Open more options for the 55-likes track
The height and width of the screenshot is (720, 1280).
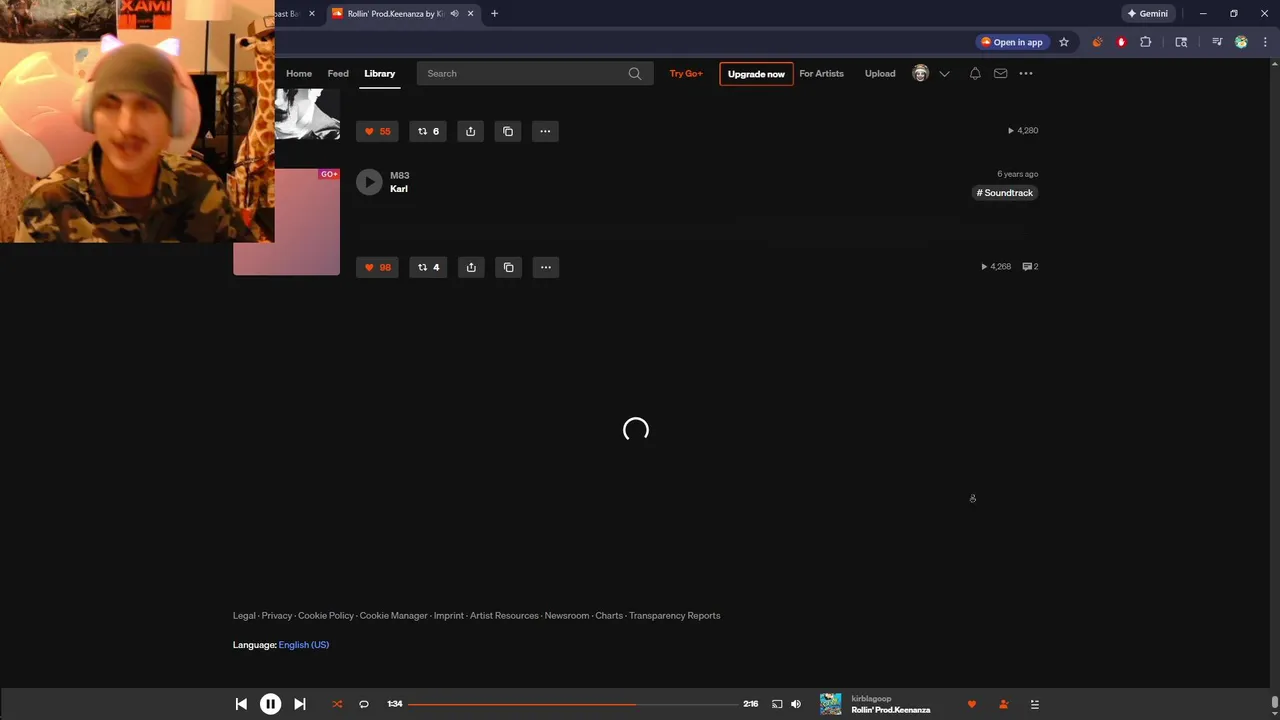(x=545, y=131)
